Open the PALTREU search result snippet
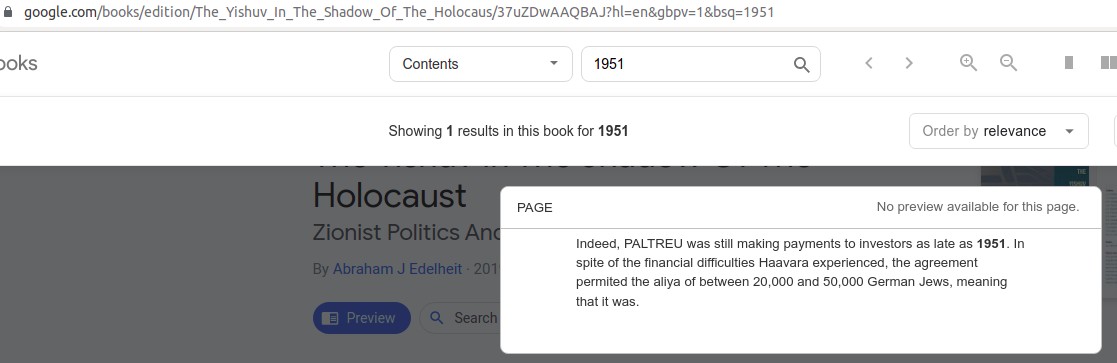 point(800,273)
